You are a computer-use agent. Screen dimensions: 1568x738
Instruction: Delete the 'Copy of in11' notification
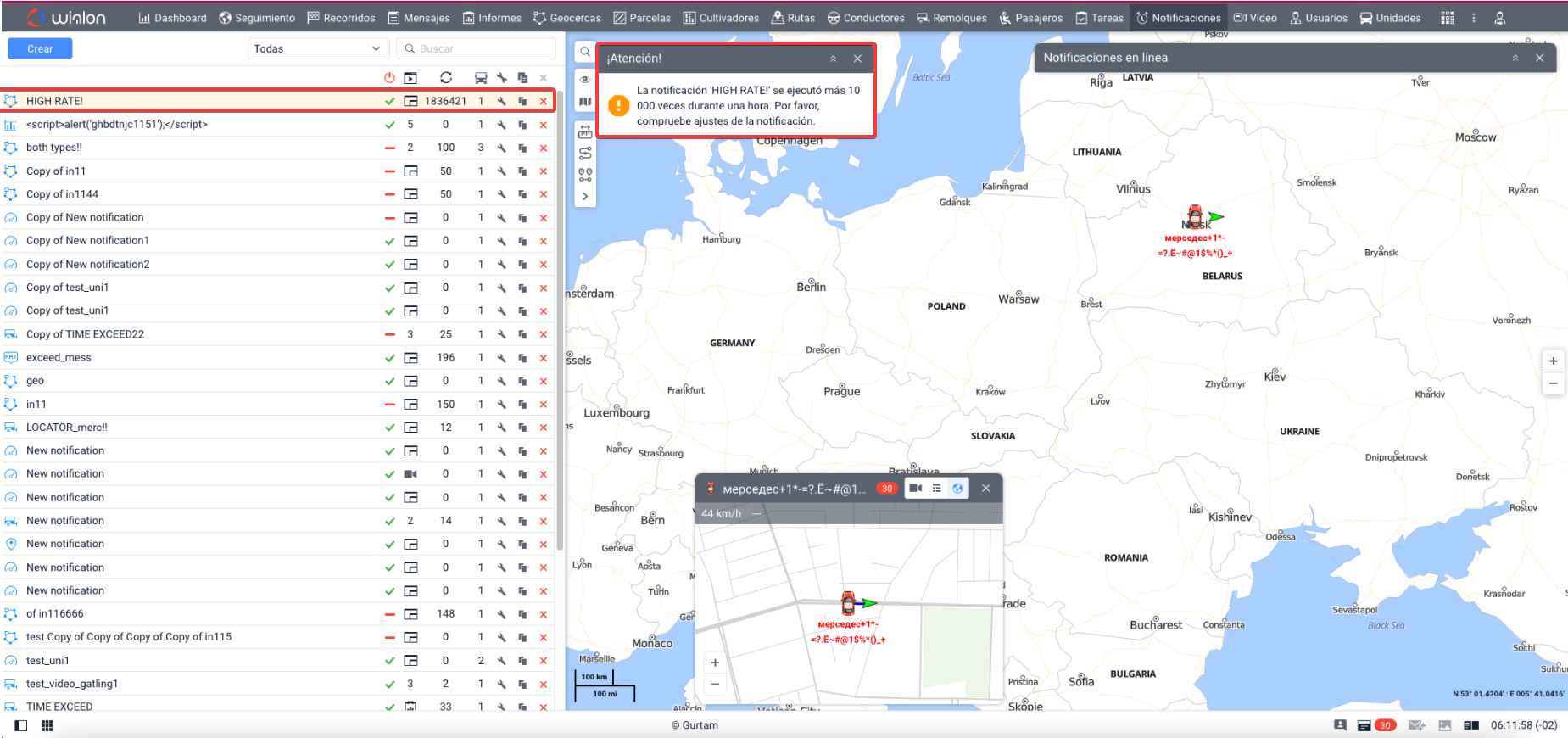point(544,171)
